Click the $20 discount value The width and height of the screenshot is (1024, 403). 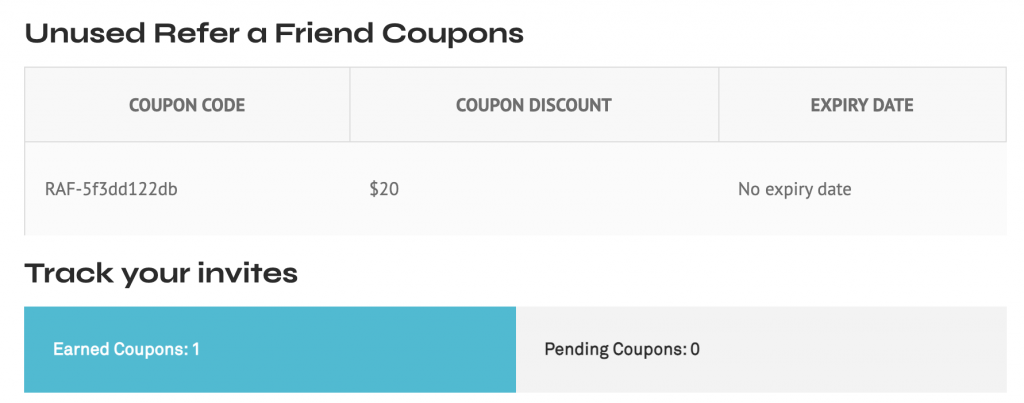(x=384, y=189)
